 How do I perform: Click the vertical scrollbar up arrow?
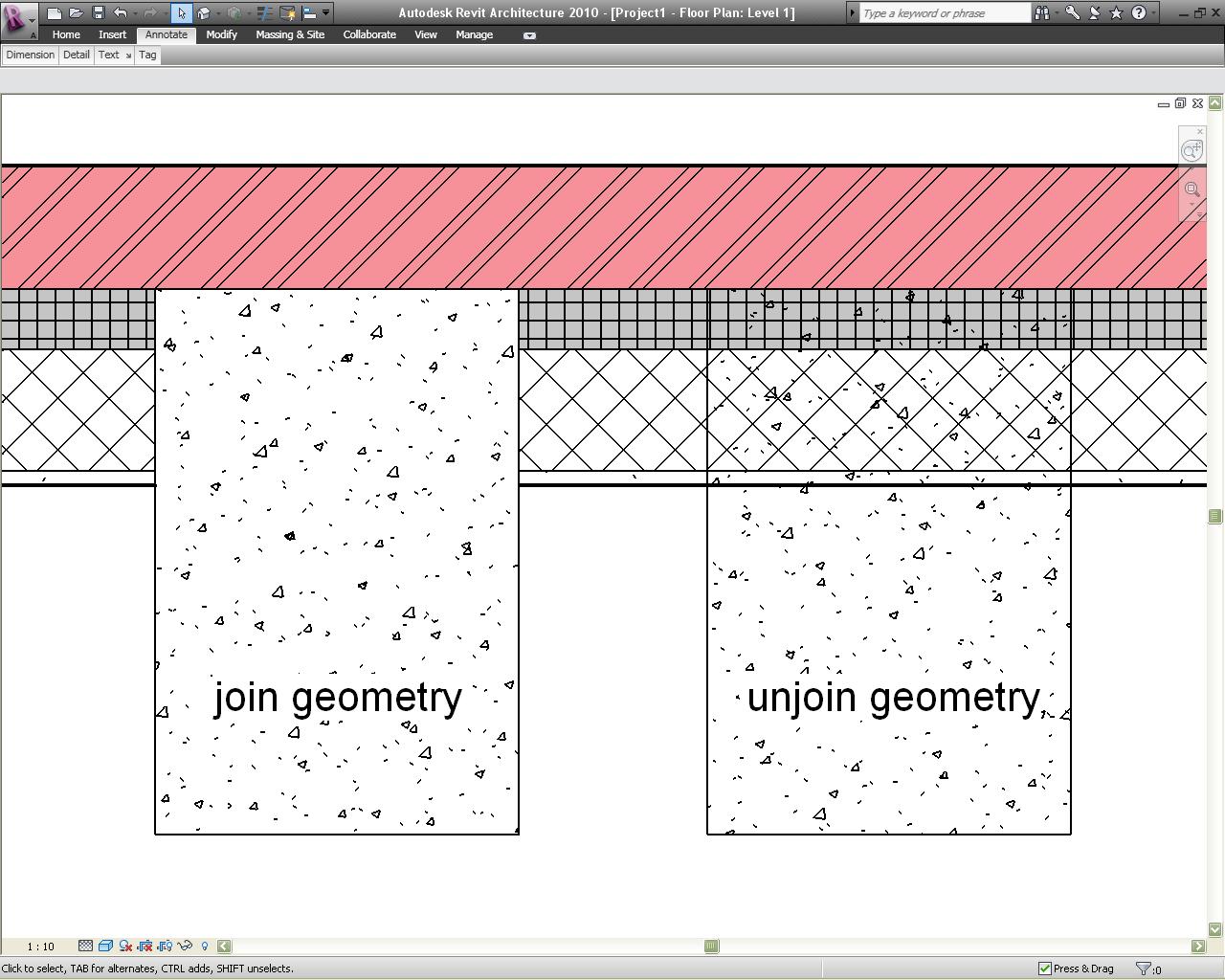click(x=1215, y=102)
